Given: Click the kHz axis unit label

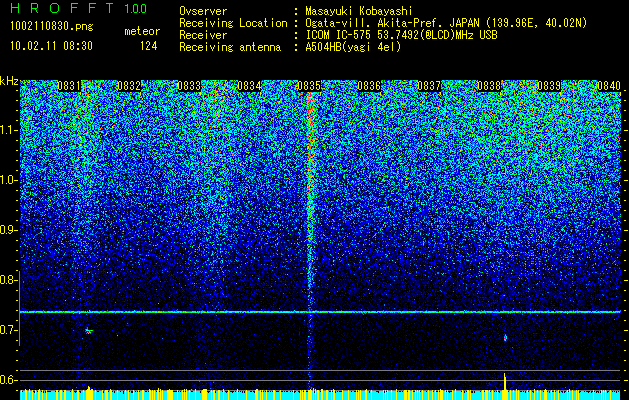Looking at the screenshot, I should pyautogui.click(x=9, y=81).
